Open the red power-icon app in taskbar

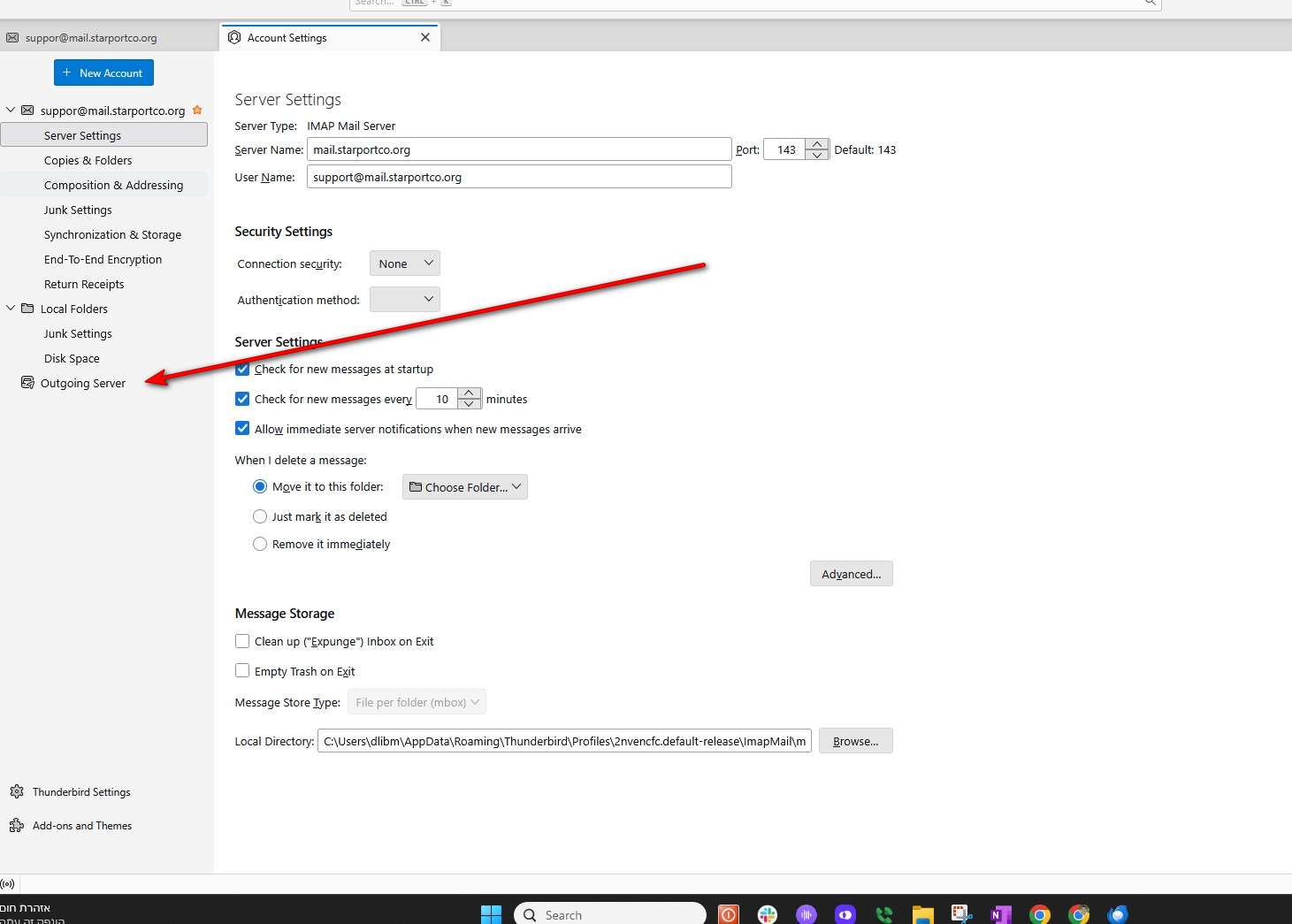(x=729, y=914)
